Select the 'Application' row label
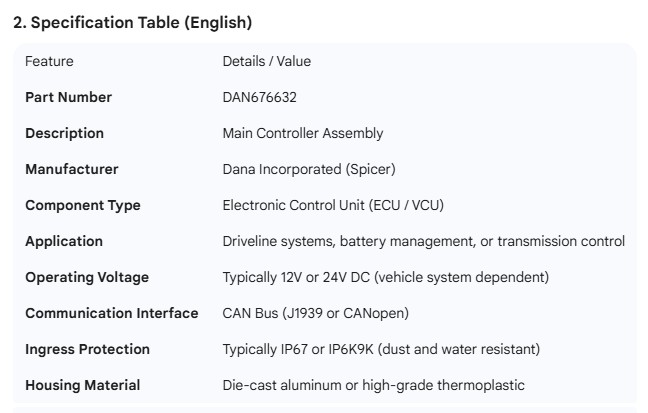This screenshot has width=648, height=413. point(64,241)
